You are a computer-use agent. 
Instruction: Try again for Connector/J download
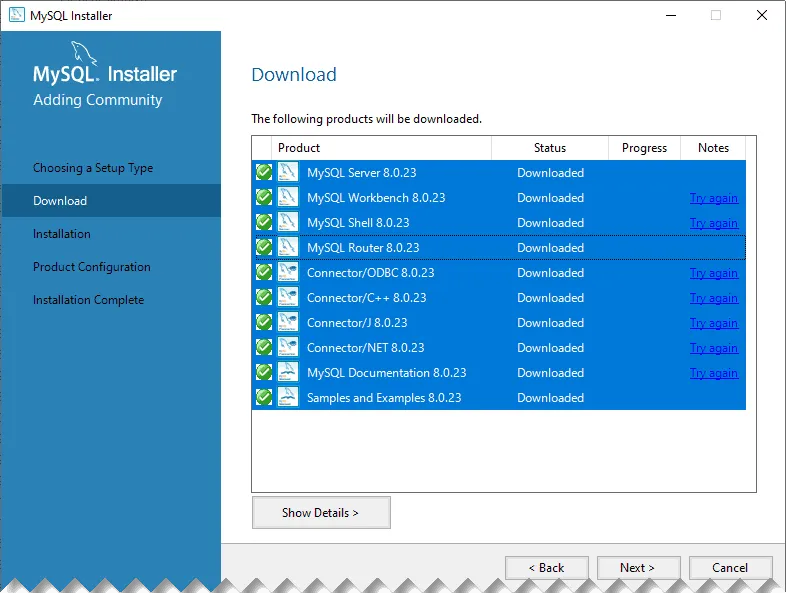point(713,323)
